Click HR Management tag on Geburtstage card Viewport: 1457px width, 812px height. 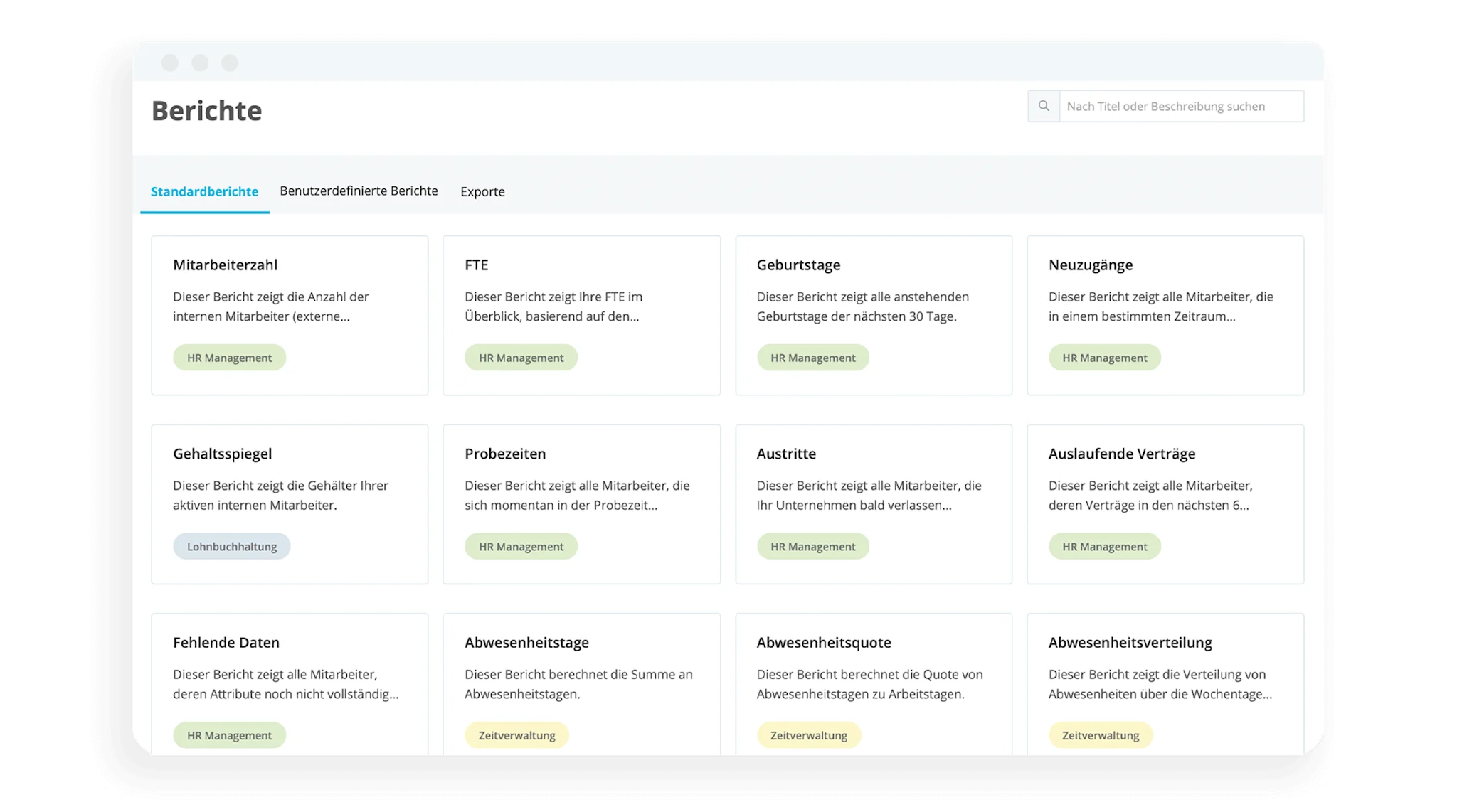[x=812, y=358]
